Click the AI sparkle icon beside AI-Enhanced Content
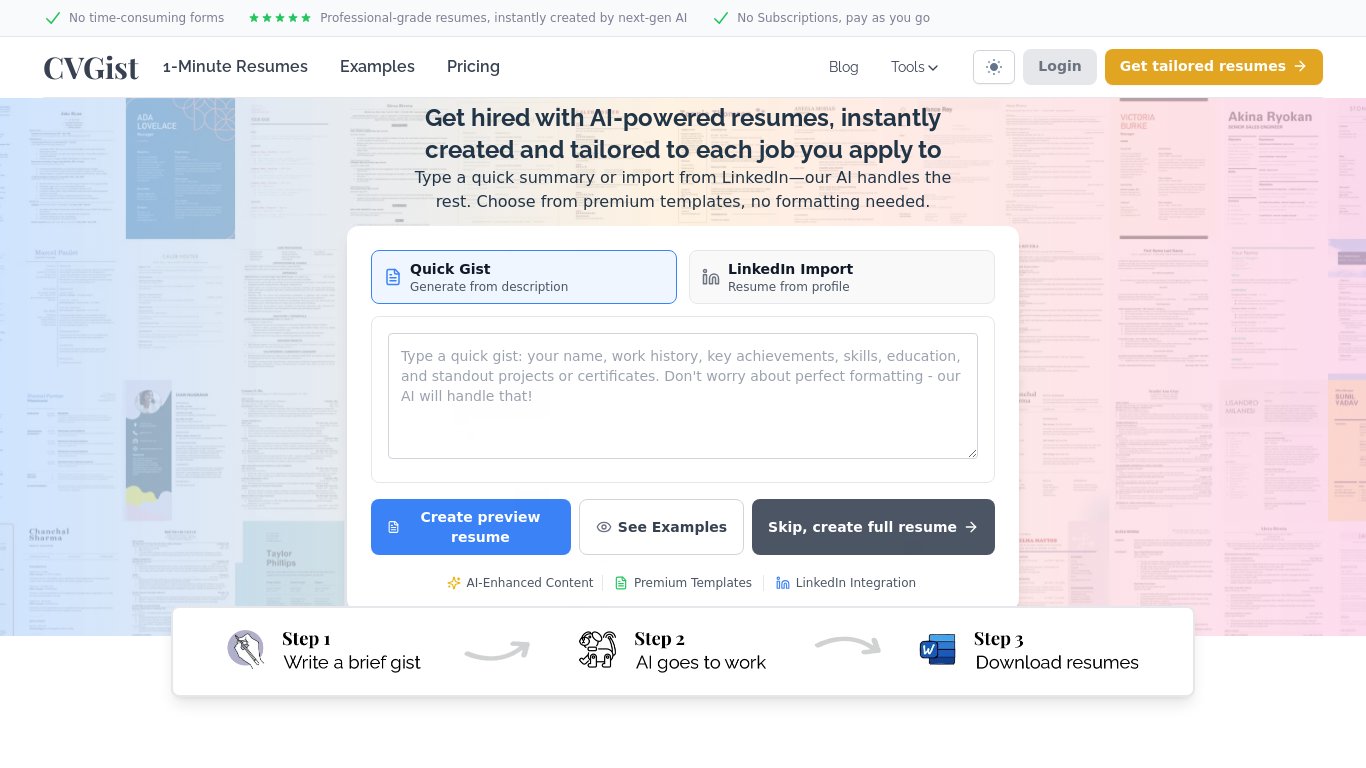Image resolution: width=1366 pixels, height=768 pixels. [454, 583]
